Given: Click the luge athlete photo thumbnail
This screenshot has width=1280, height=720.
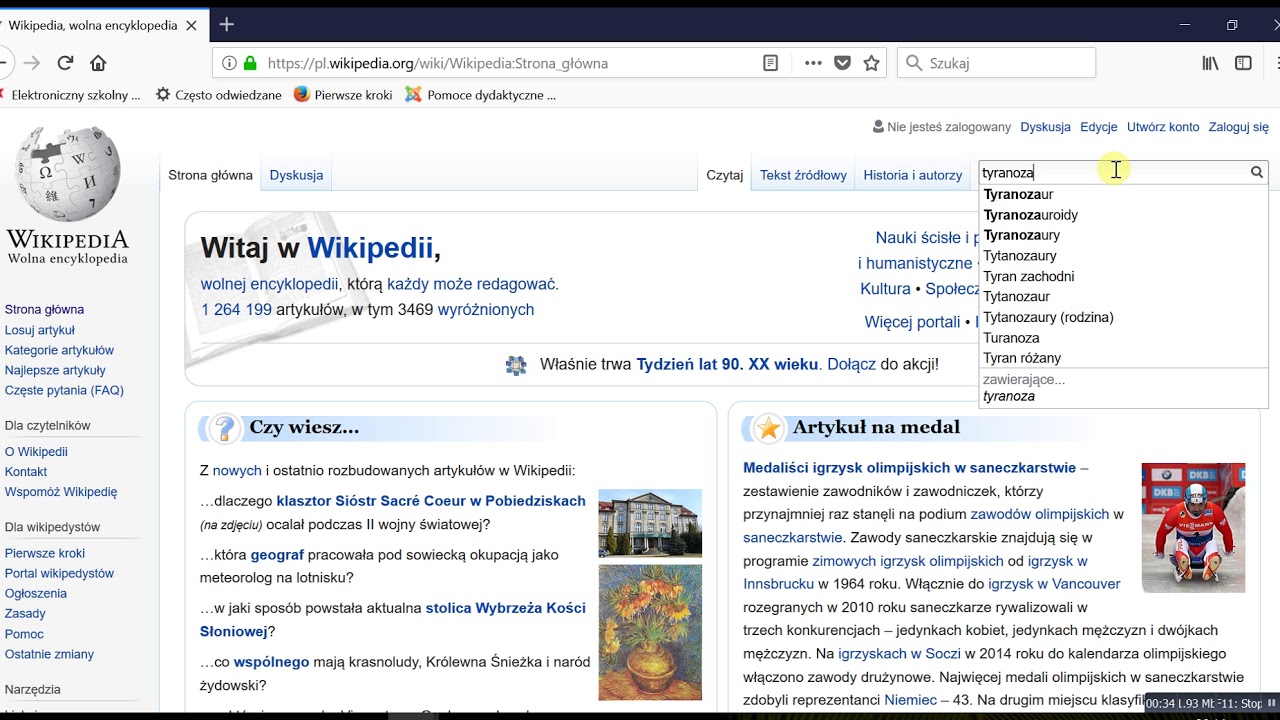Looking at the screenshot, I should tap(1193, 528).
